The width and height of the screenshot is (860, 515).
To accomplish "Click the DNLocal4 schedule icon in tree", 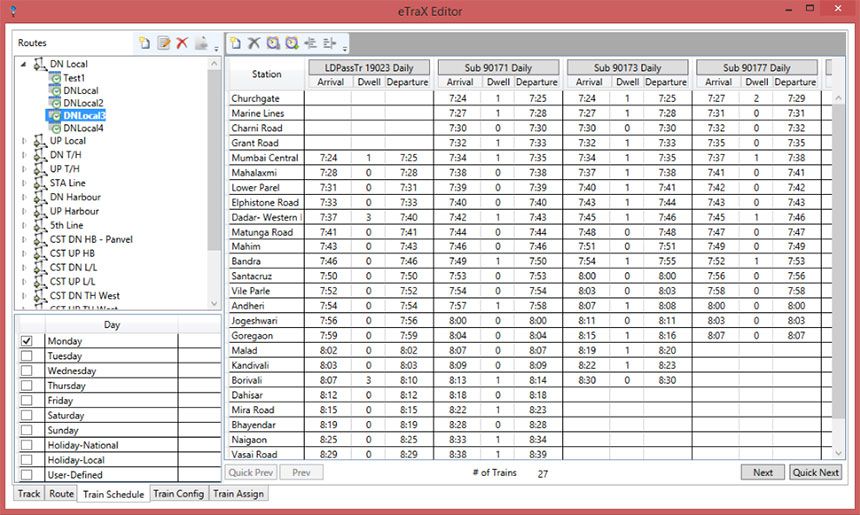I will coord(55,128).
